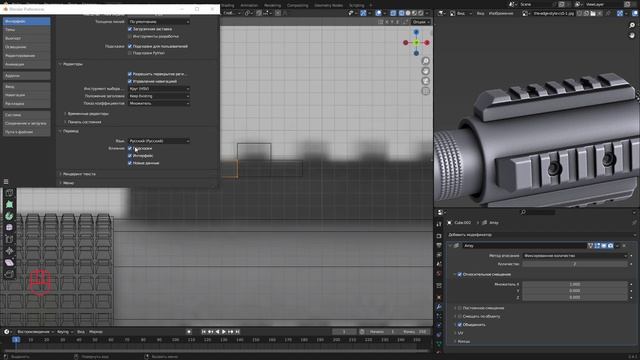Open the Tool properties tab icon

439,224
